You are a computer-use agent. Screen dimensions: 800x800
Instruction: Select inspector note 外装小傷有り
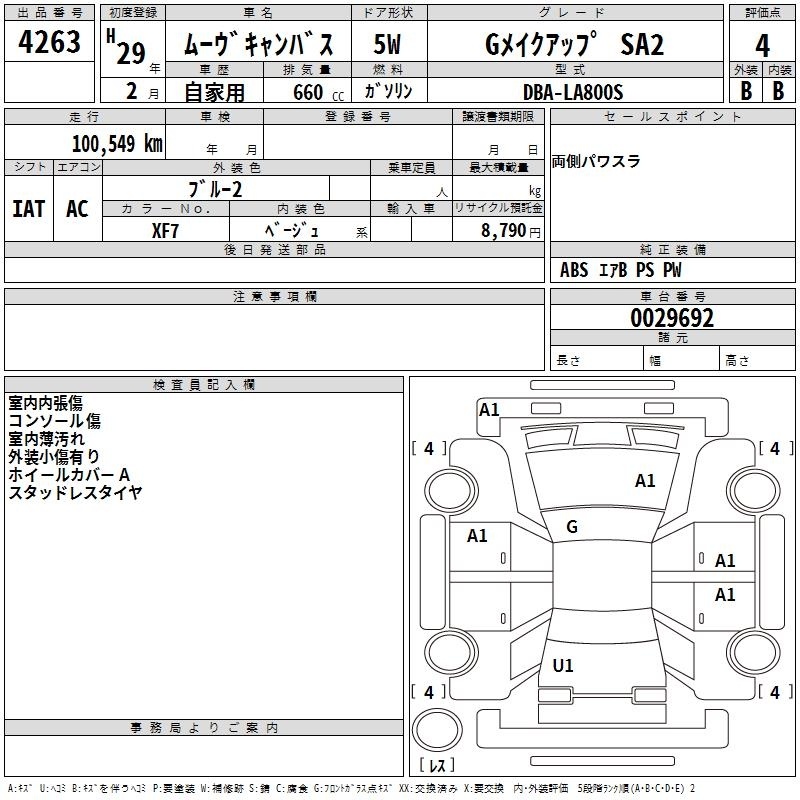(54, 457)
